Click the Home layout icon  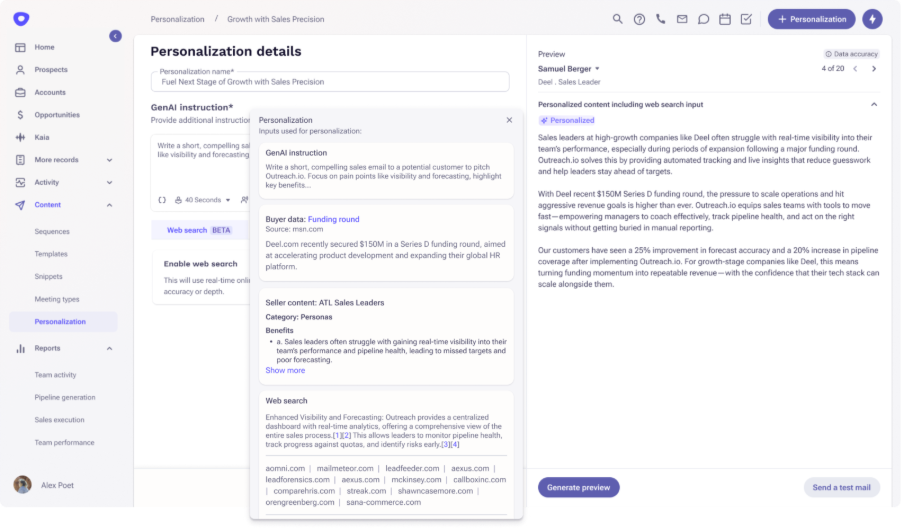click(x=20, y=47)
